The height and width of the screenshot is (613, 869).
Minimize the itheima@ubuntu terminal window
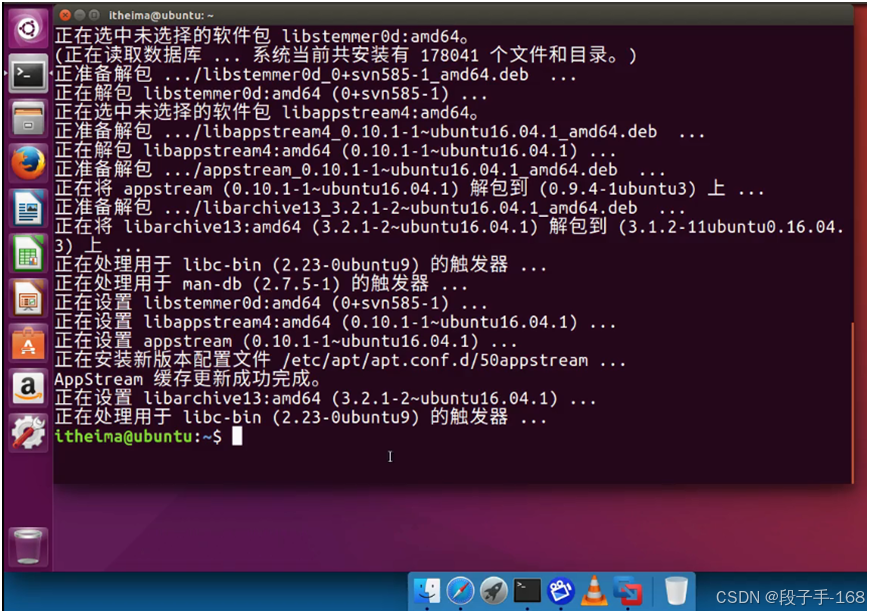click(x=80, y=15)
